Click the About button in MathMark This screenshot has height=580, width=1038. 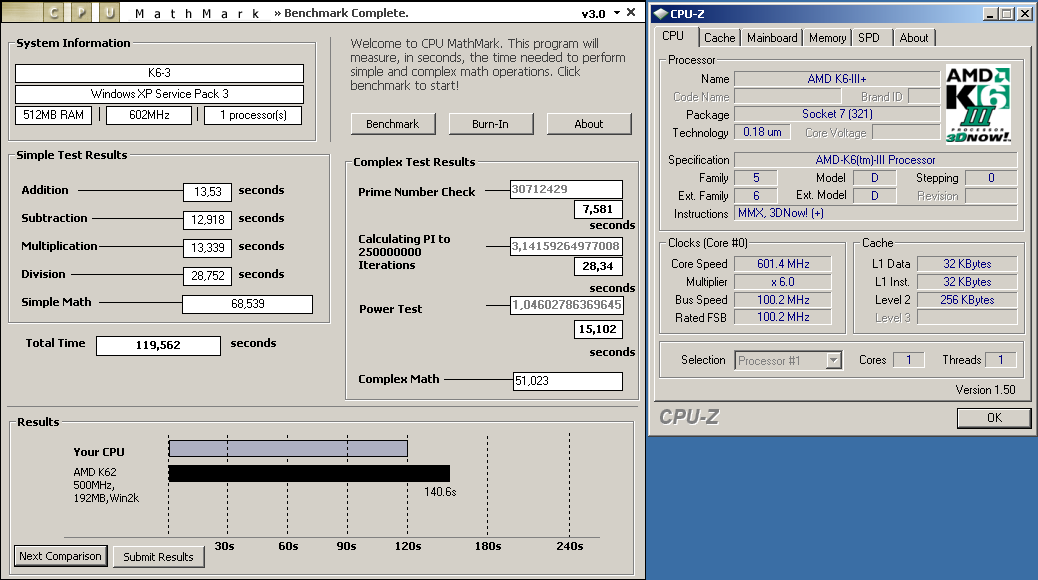(588, 124)
